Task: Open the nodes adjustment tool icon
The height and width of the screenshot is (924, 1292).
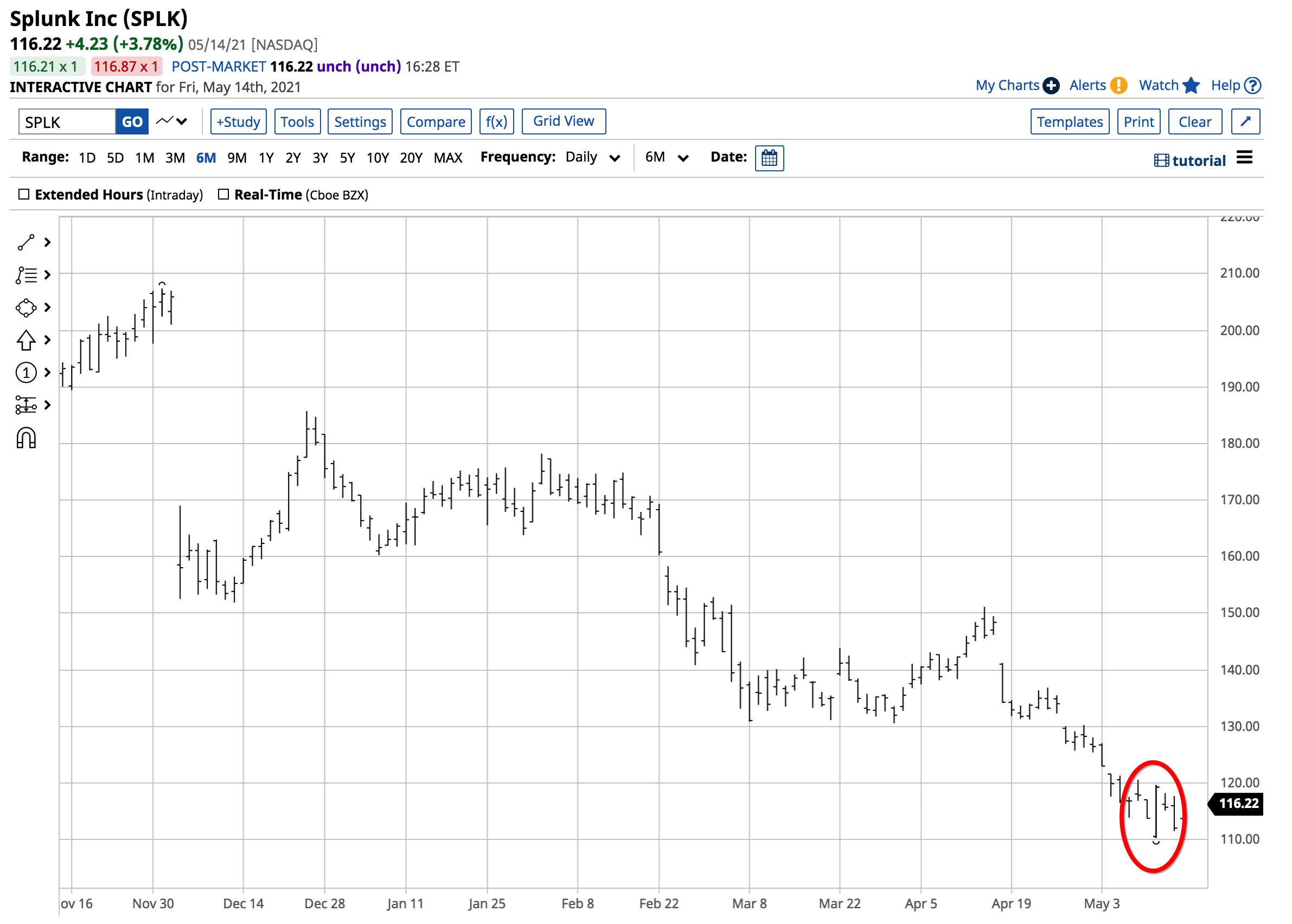Action: tap(26, 405)
